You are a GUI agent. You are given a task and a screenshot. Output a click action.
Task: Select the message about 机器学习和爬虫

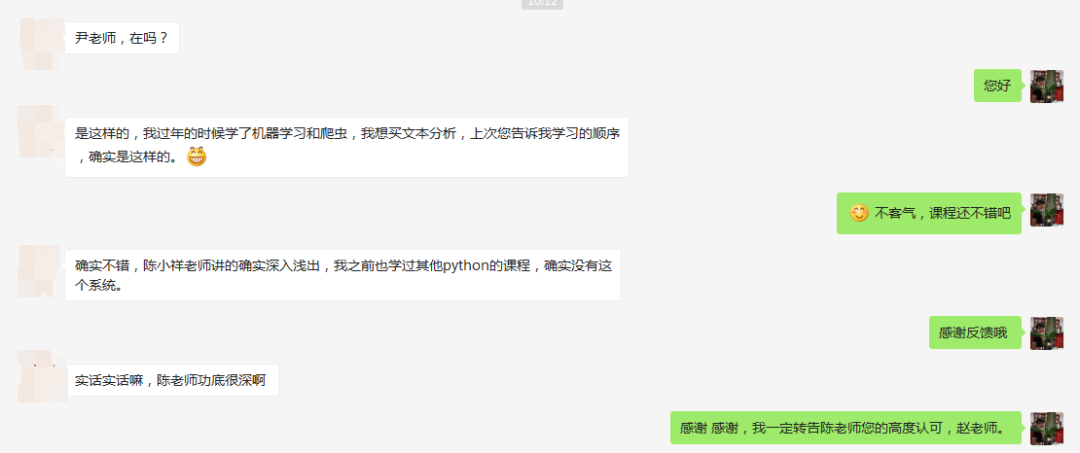(346, 147)
